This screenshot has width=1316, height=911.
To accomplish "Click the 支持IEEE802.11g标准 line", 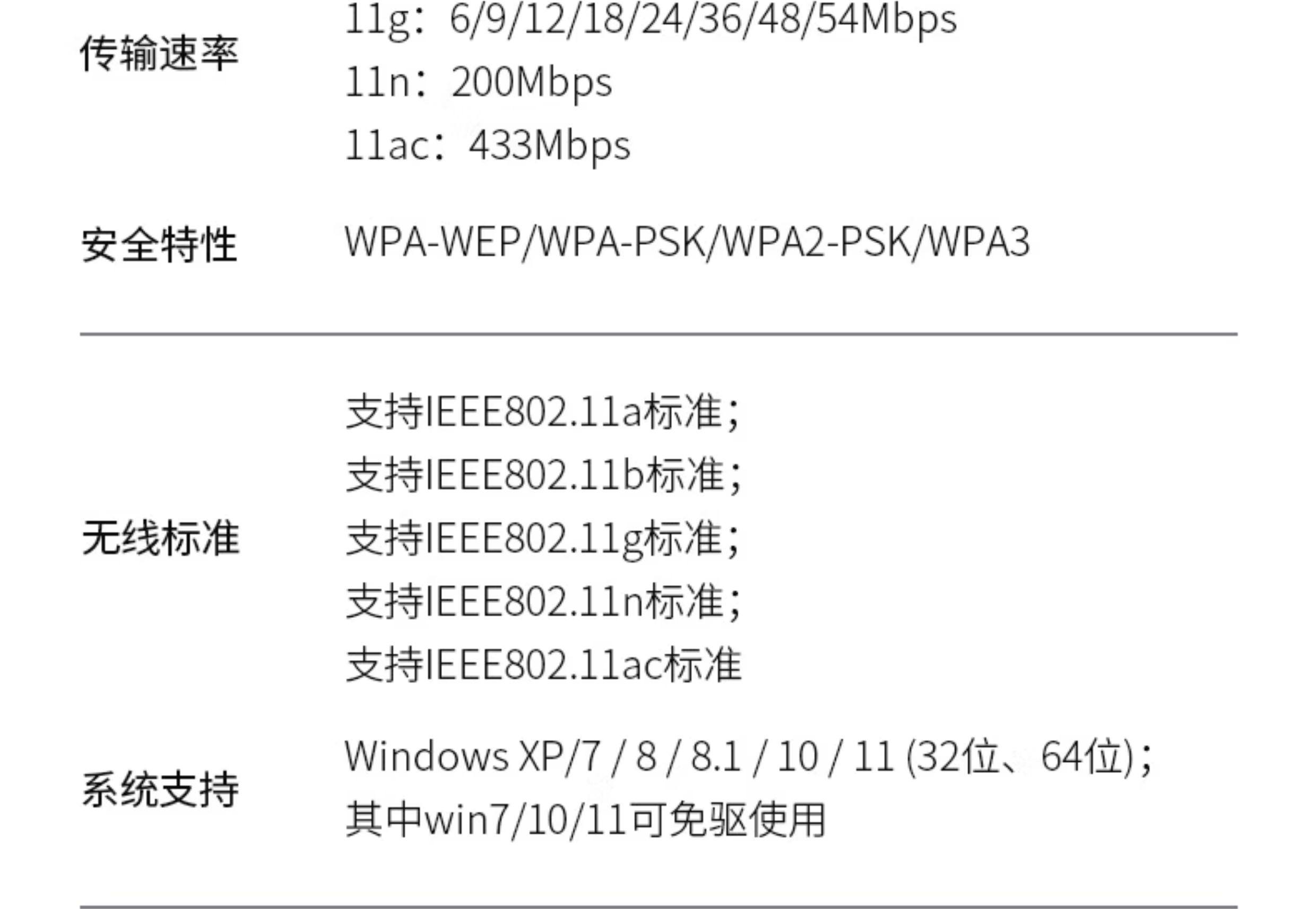I will pos(543,539).
